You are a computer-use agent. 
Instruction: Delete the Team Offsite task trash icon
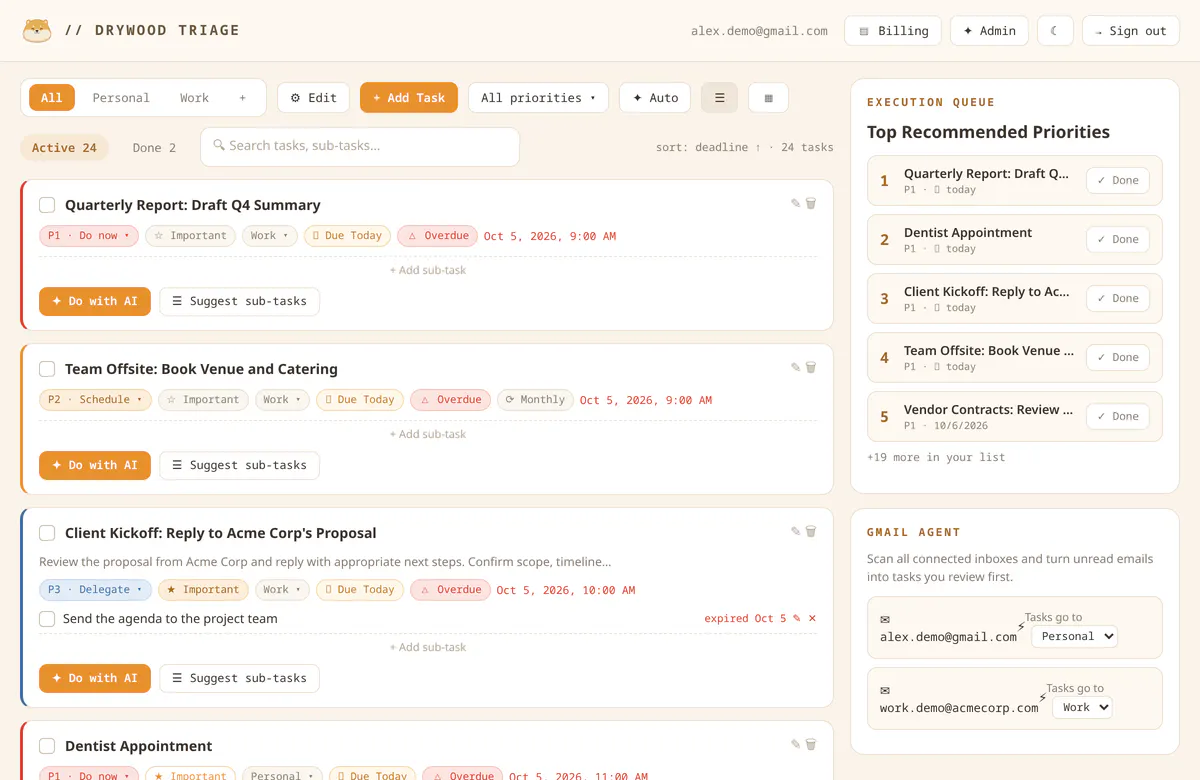[811, 367]
